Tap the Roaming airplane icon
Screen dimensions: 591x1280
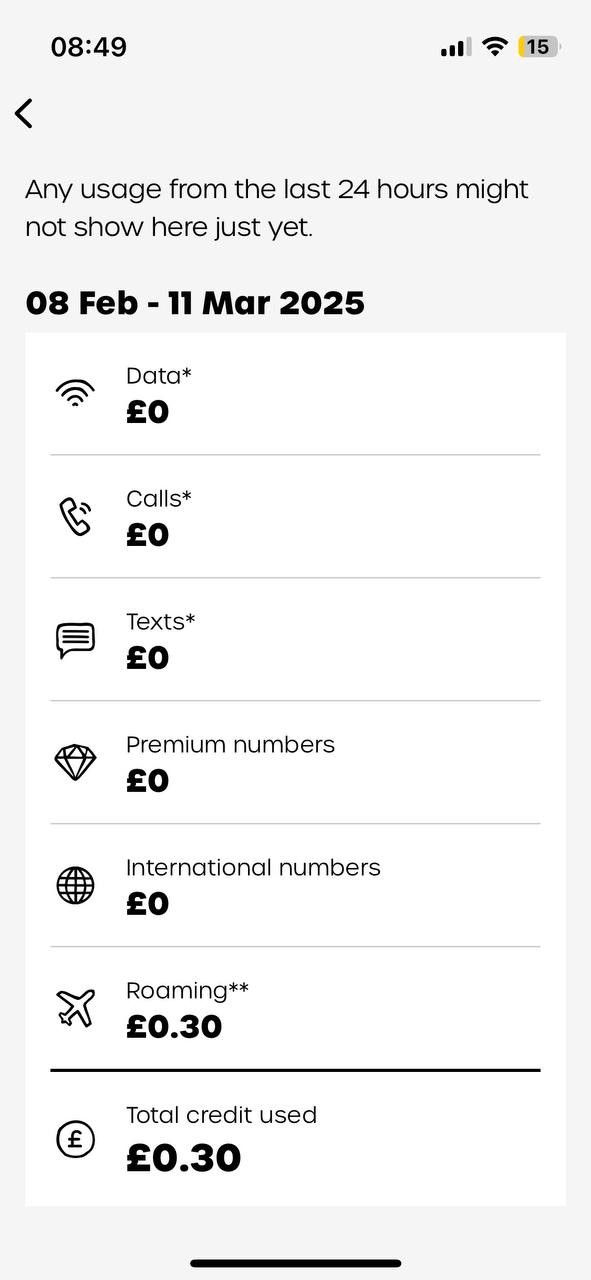(75, 1008)
